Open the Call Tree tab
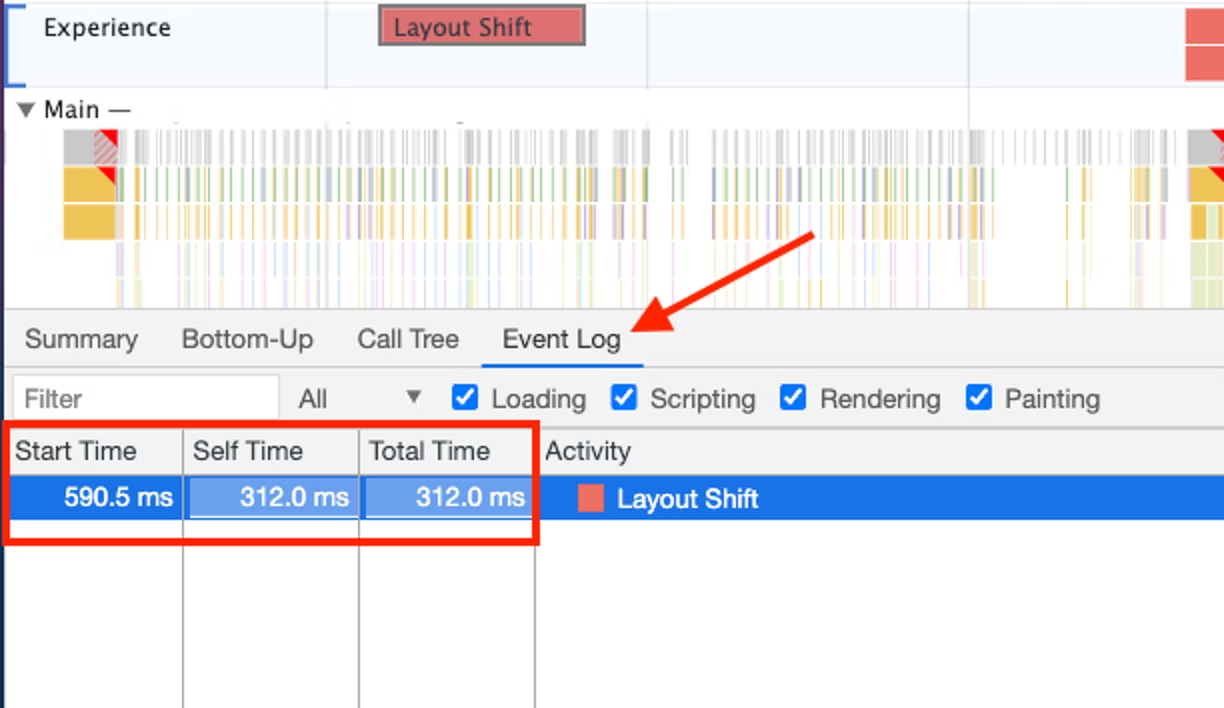The width and height of the screenshot is (1224, 708). tap(408, 339)
